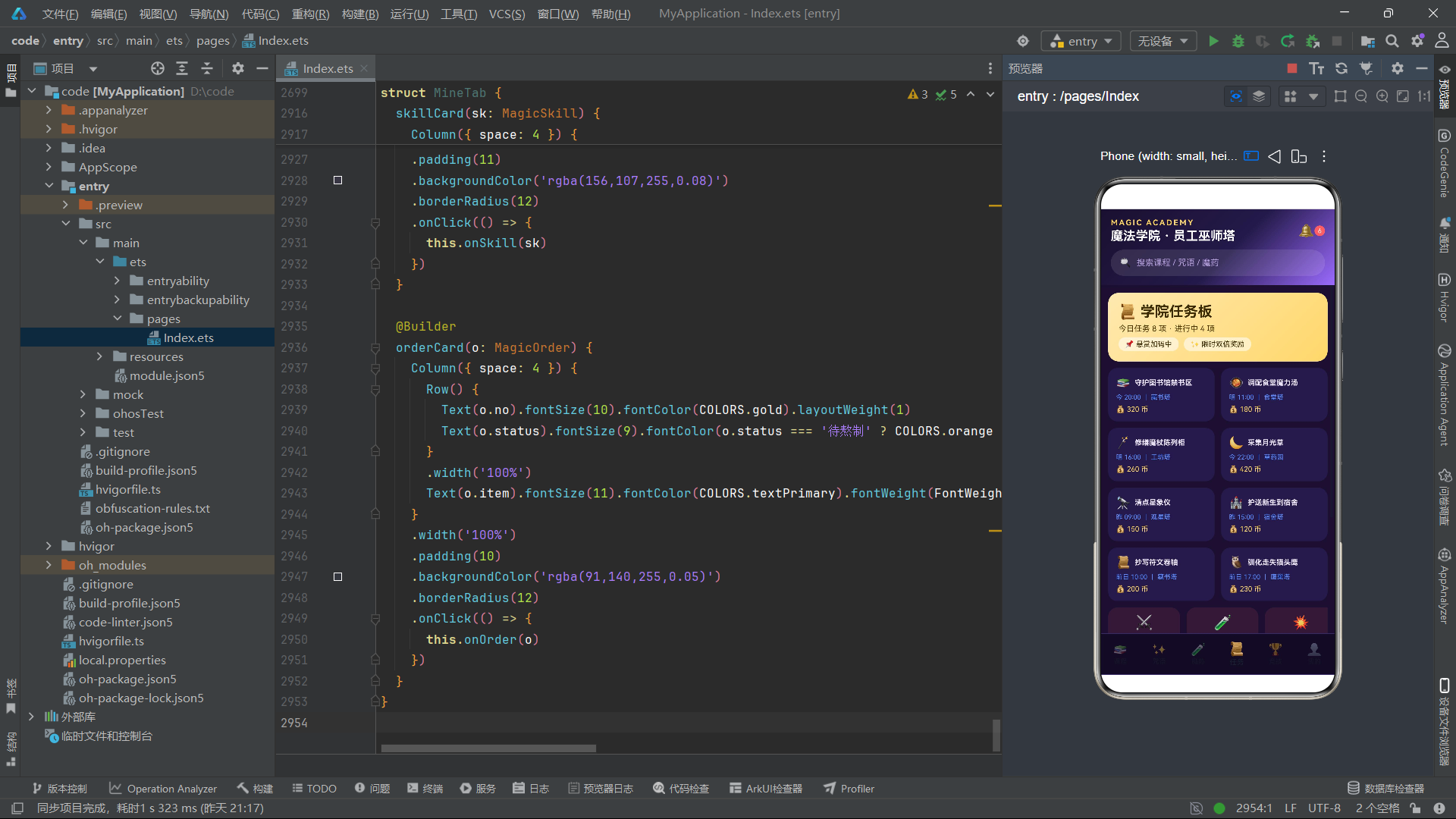Open Profiler tool window
The image size is (1456, 819).
(x=849, y=789)
